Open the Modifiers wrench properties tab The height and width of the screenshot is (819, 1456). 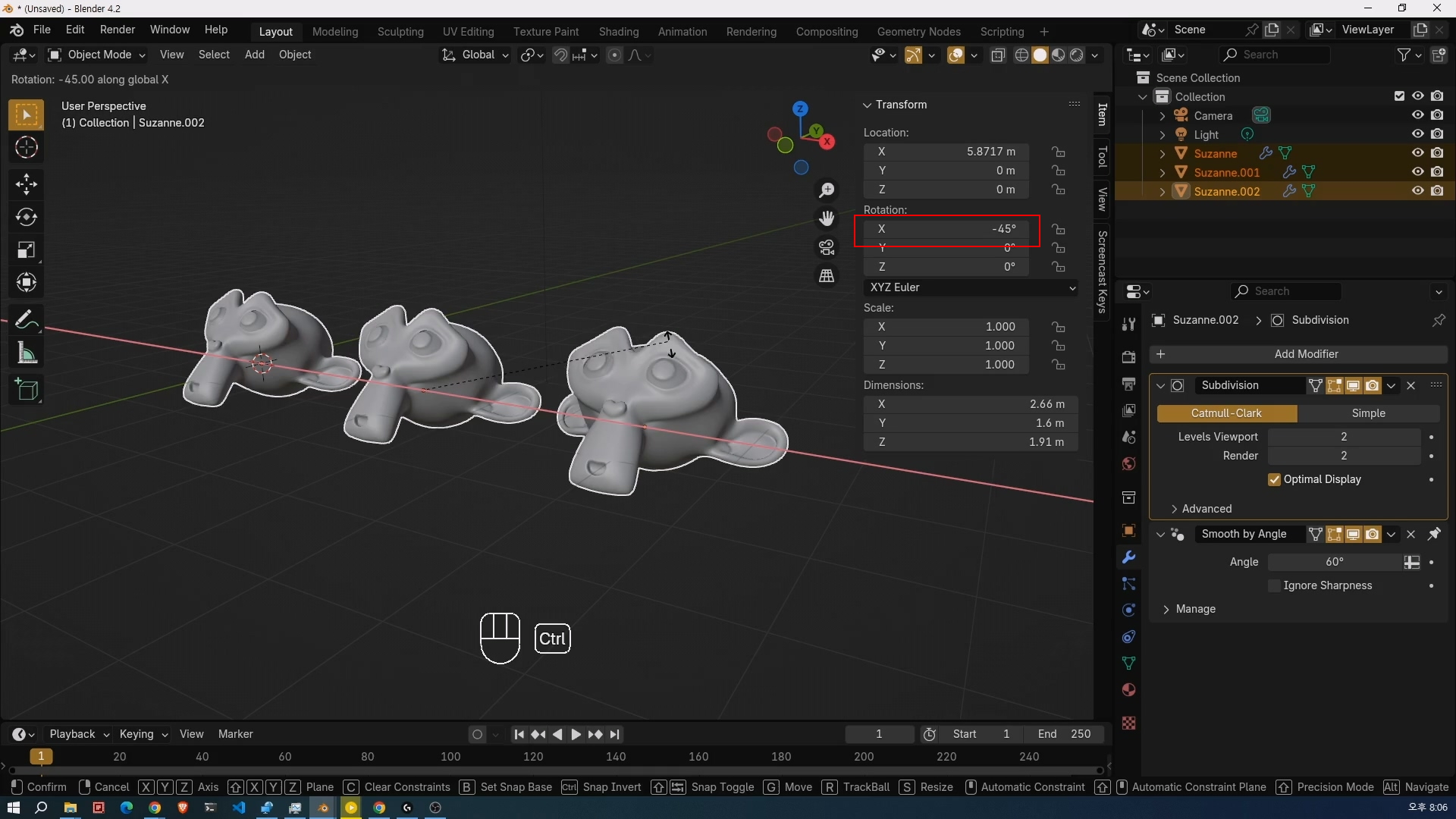pos(1128,557)
